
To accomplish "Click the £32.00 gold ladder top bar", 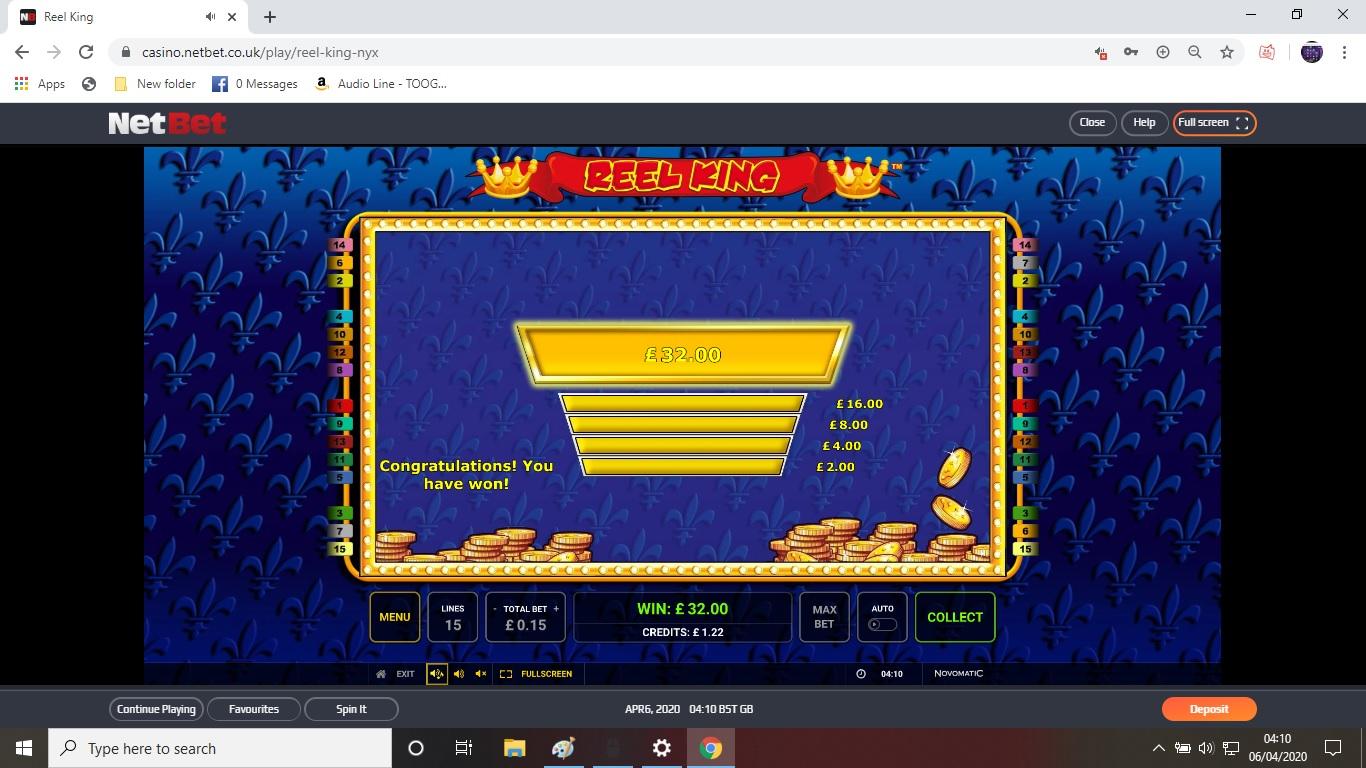I will tap(683, 355).
